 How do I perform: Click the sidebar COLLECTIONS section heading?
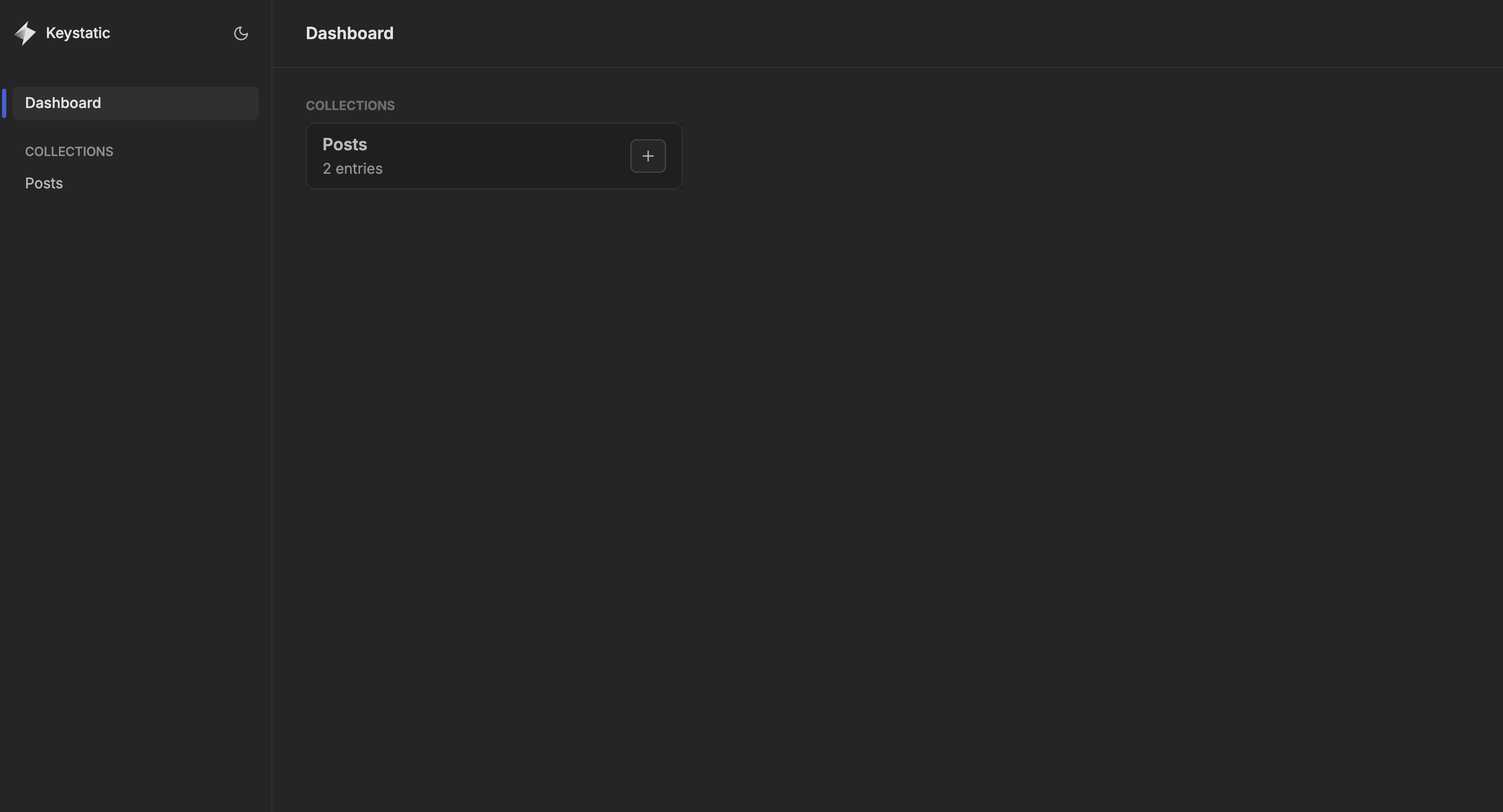point(69,152)
